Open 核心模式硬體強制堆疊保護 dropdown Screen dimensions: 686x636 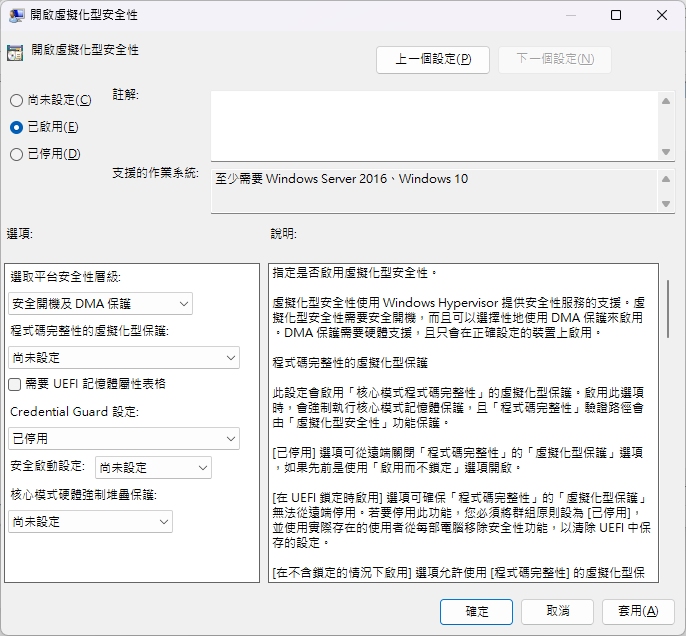(90, 521)
